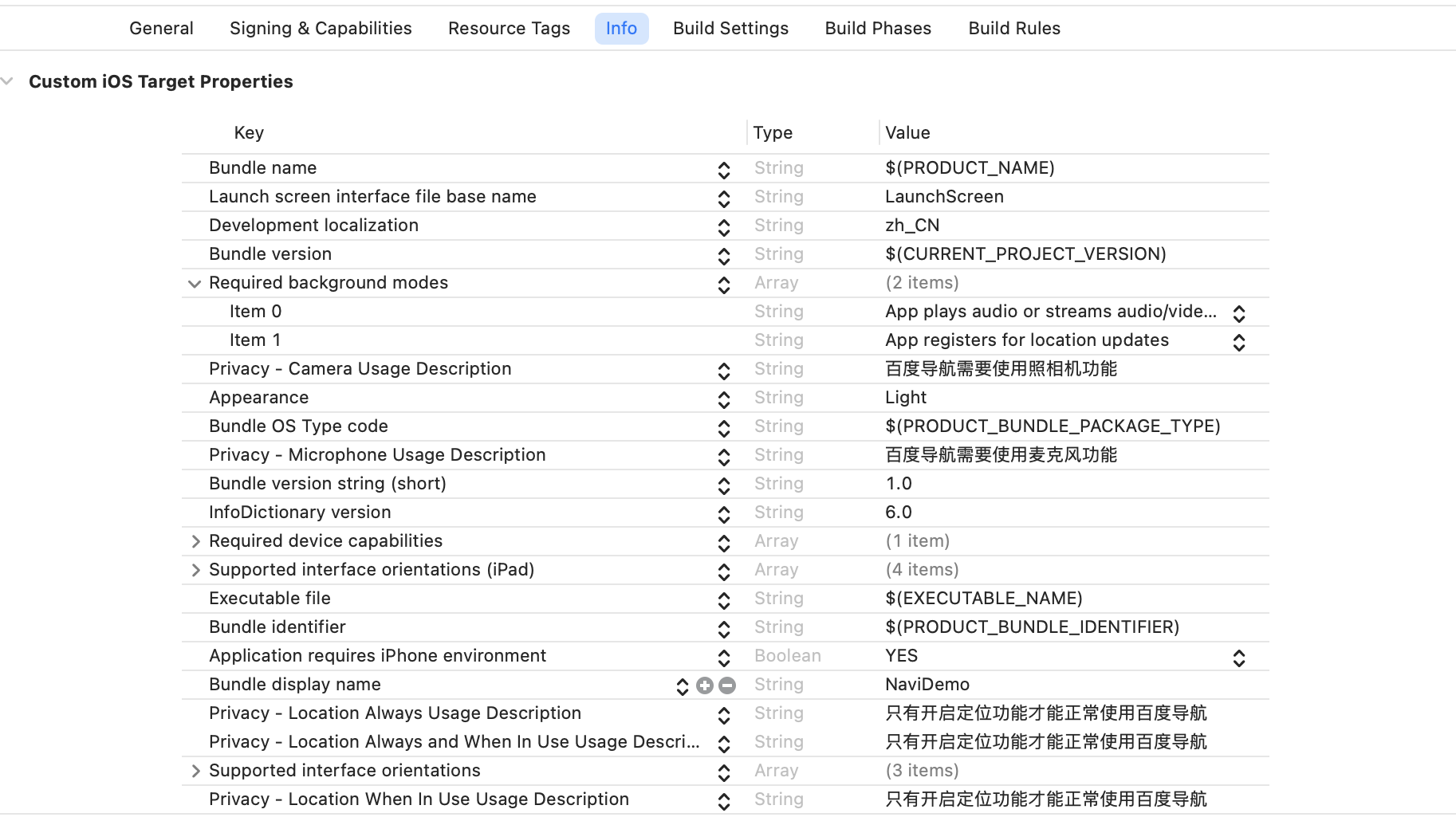This screenshot has width=1456, height=821.
Task: Expand Required device capabilities array
Action: (195, 541)
